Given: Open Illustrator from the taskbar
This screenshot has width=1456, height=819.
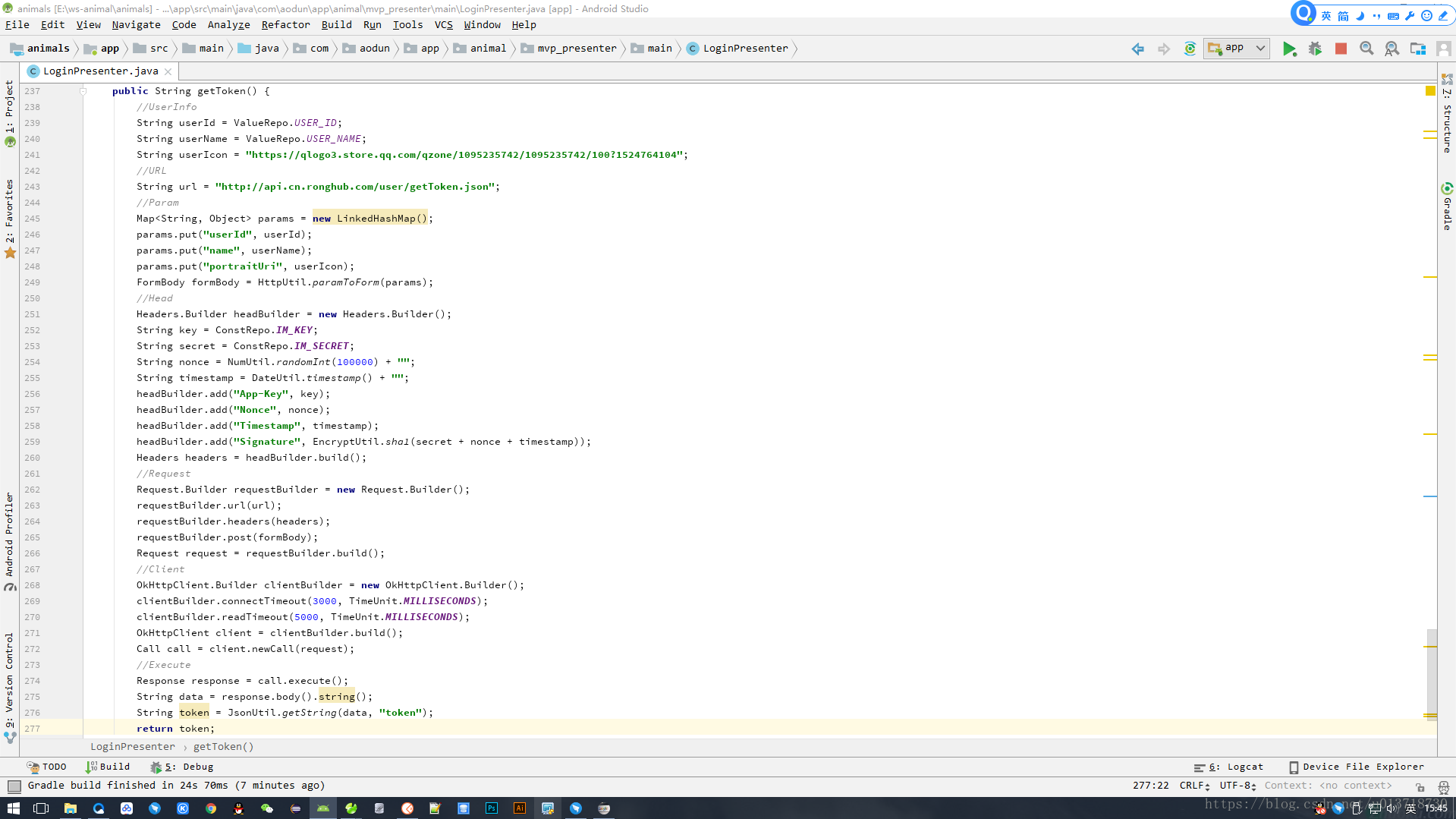Looking at the screenshot, I should [x=520, y=808].
